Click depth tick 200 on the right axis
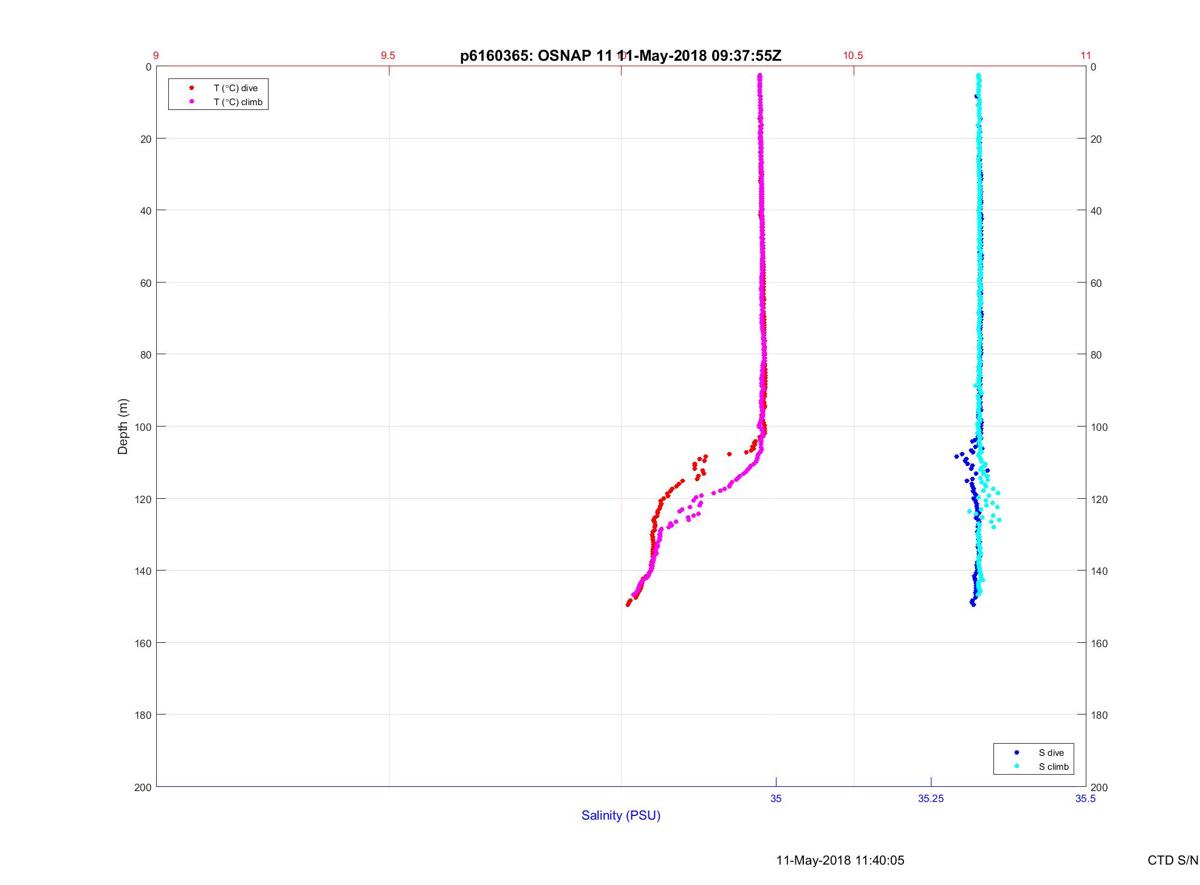The image size is (1200, 885). [x=1101, y=787]
